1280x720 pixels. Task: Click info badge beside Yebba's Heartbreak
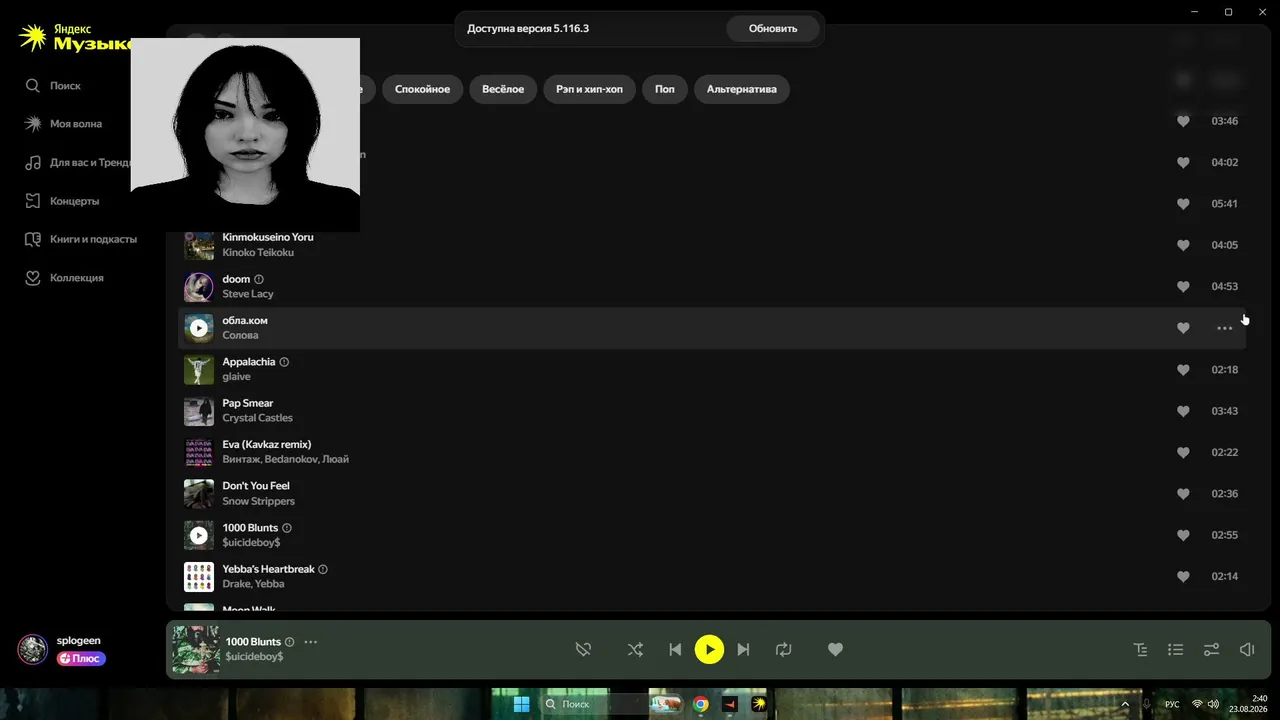pos(323,569)
